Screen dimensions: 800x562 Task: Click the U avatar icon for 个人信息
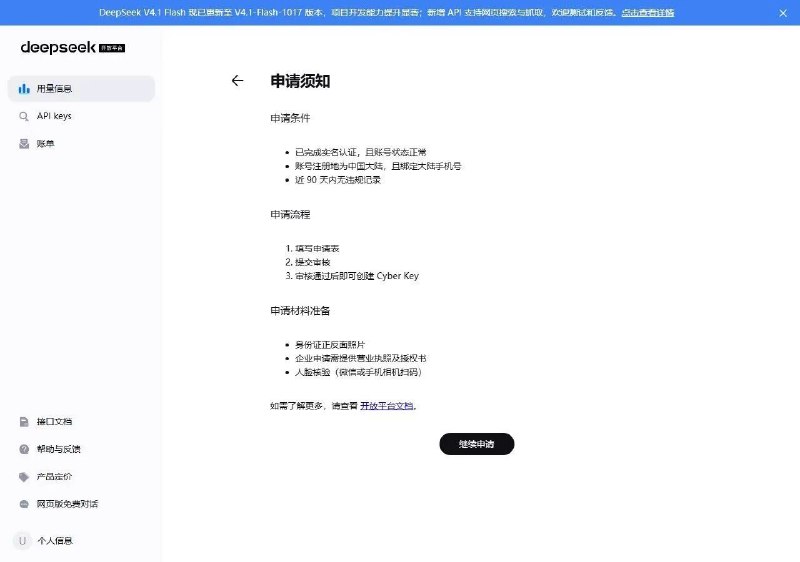tap(22, 541)
